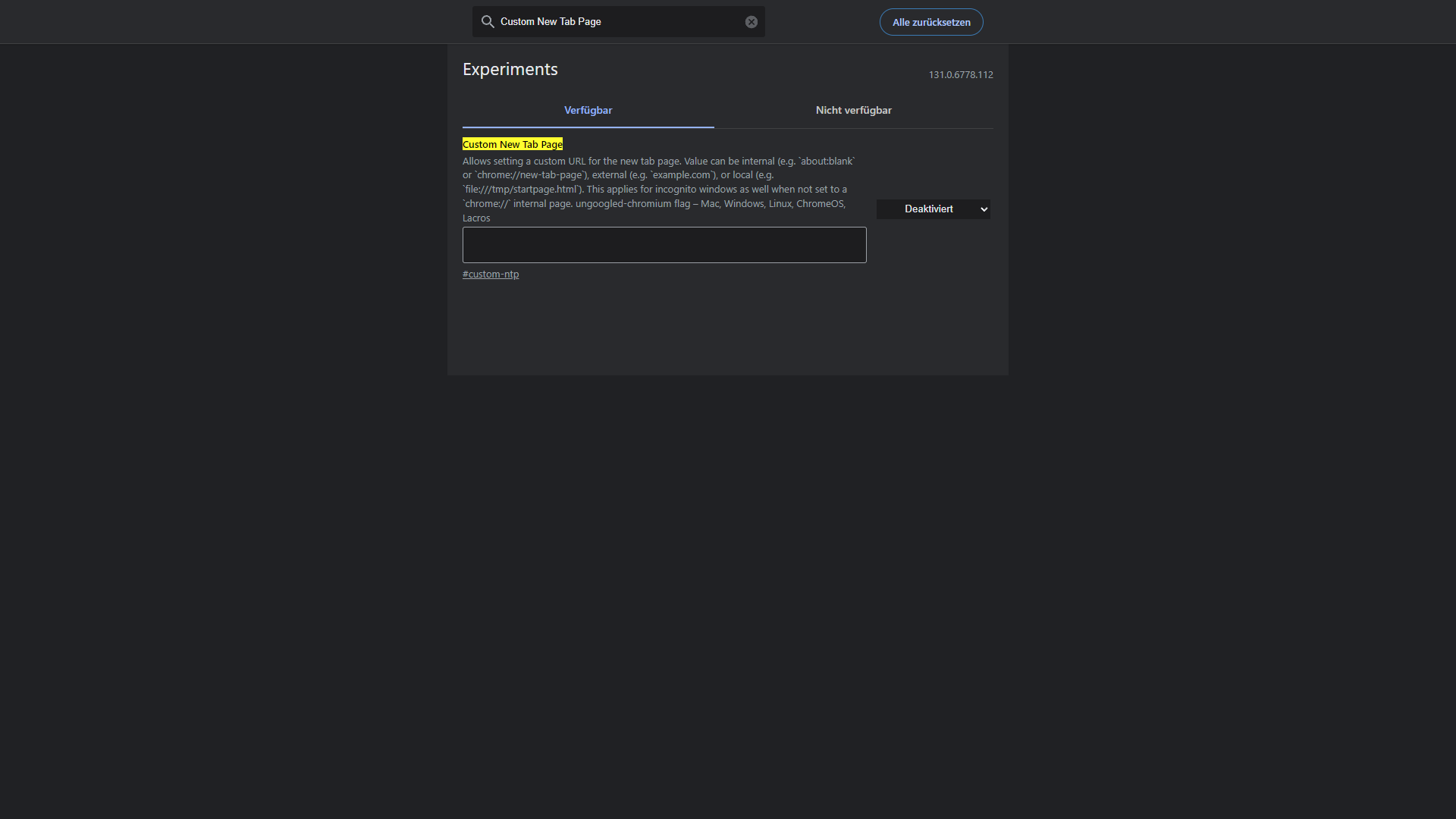Screen dimensions: 1456x819
Task: Click the chrome://new-tab-page example text
Action: tap(529, 175)
